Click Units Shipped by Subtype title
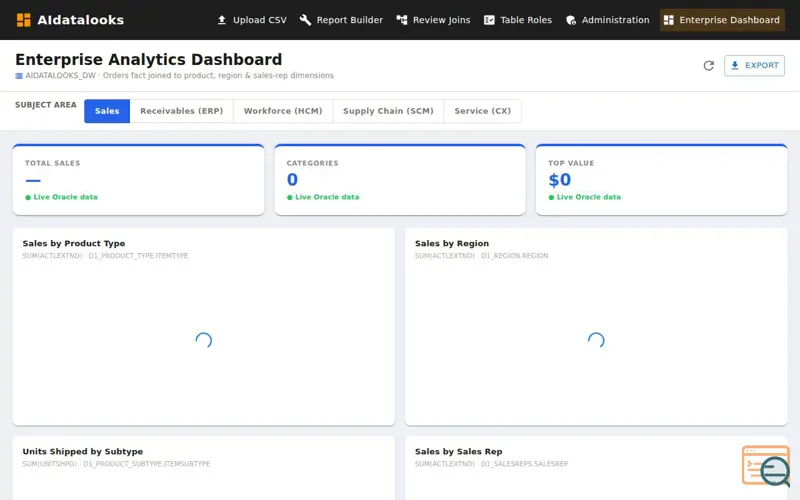Image resolution: width=800 pixels, height=500 pixels. click(83, 452)
